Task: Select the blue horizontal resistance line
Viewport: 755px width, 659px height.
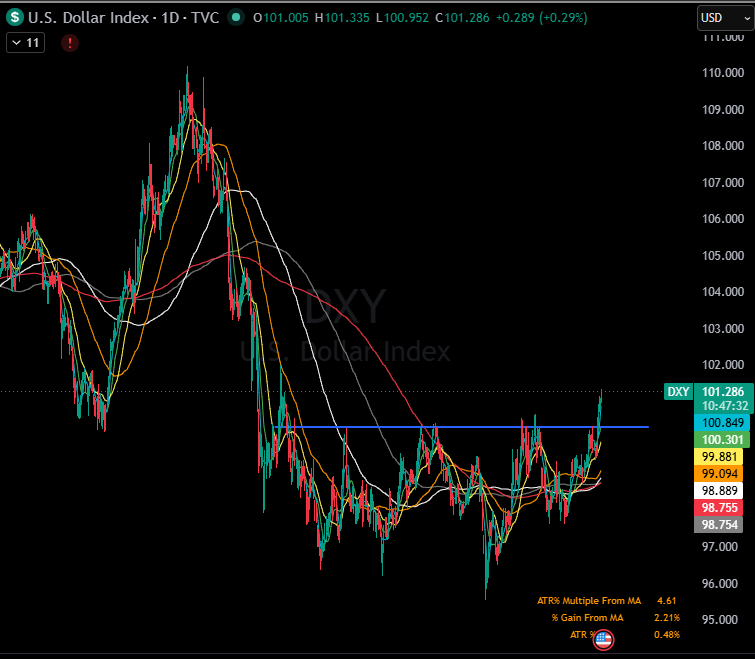Action: tap(461, 427)
